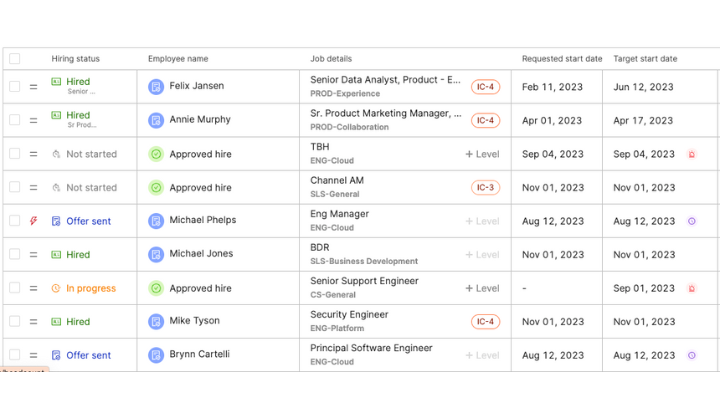Click Mike Tyson's profile avatar icon

156,322
